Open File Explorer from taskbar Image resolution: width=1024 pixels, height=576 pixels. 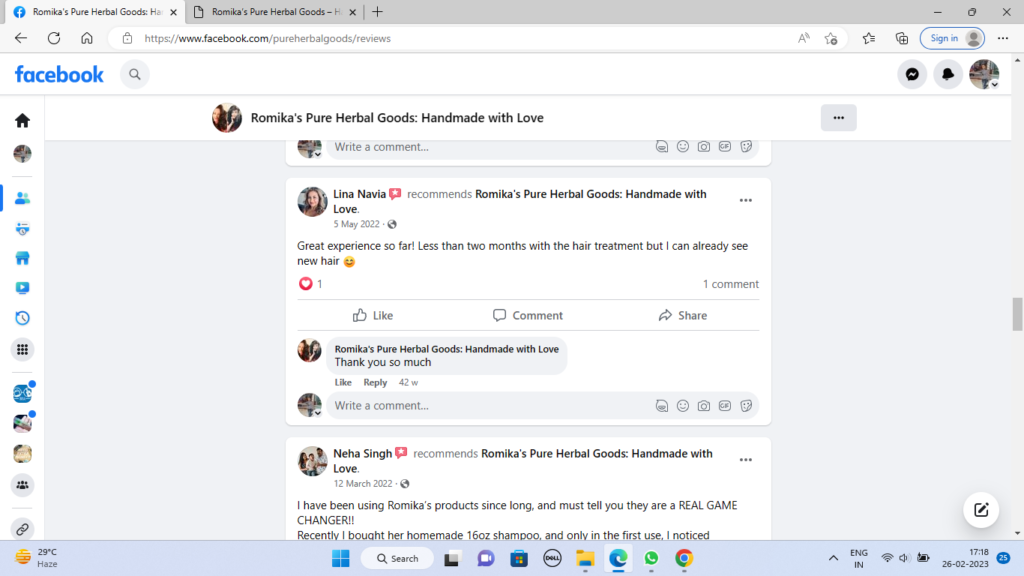click(584, 558)
